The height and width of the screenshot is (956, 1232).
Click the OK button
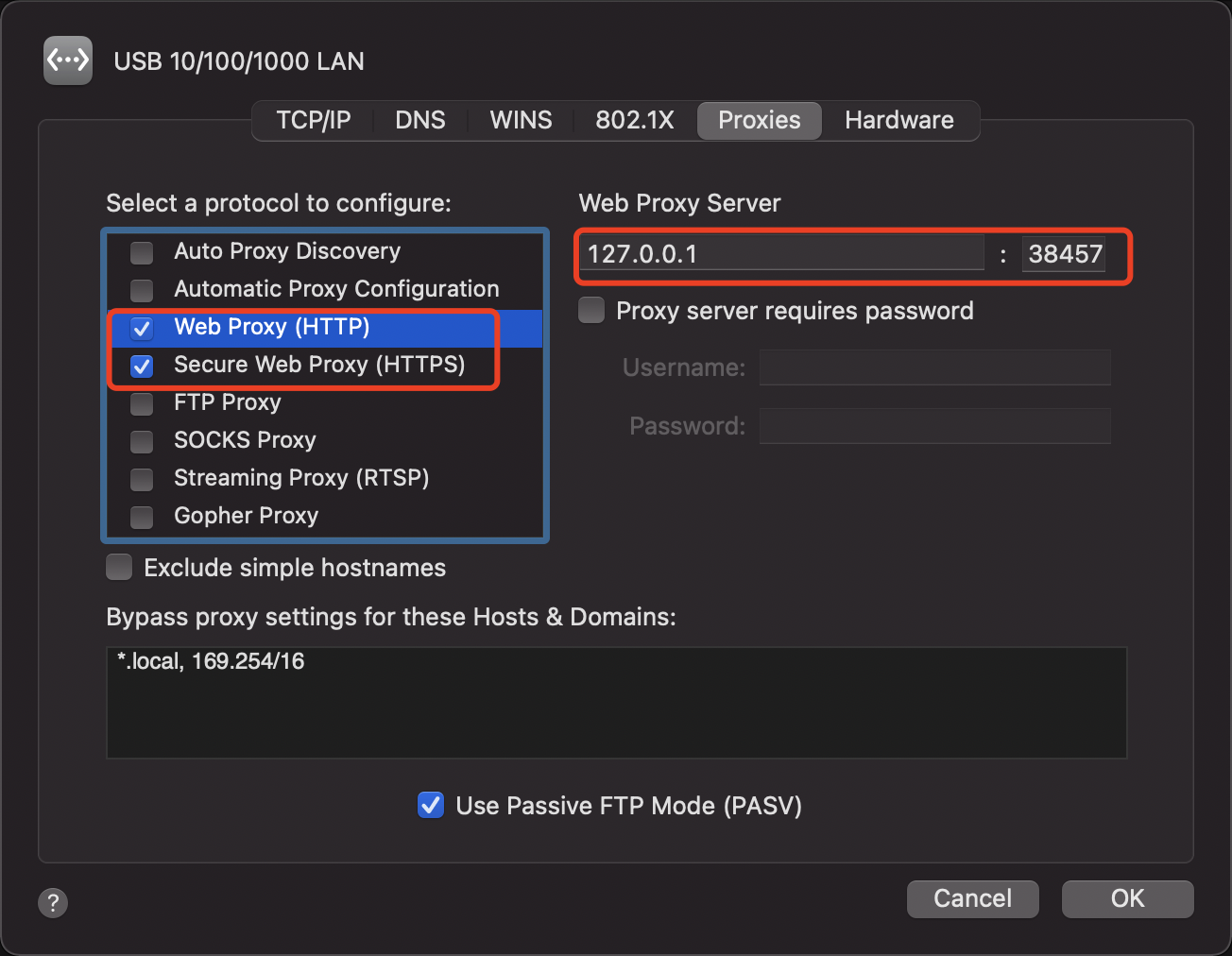point(1127,898)
